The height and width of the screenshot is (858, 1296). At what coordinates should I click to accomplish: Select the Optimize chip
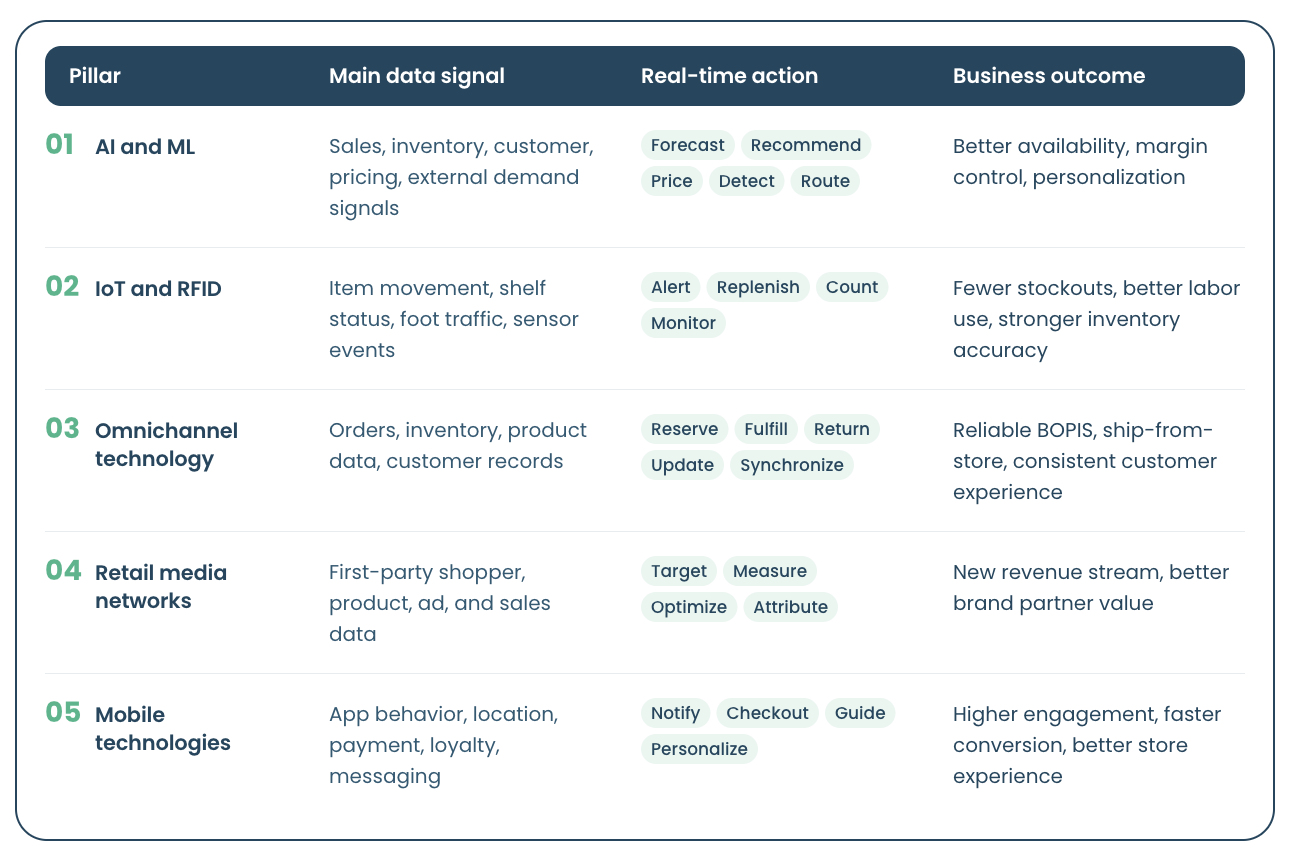(689, 607)
